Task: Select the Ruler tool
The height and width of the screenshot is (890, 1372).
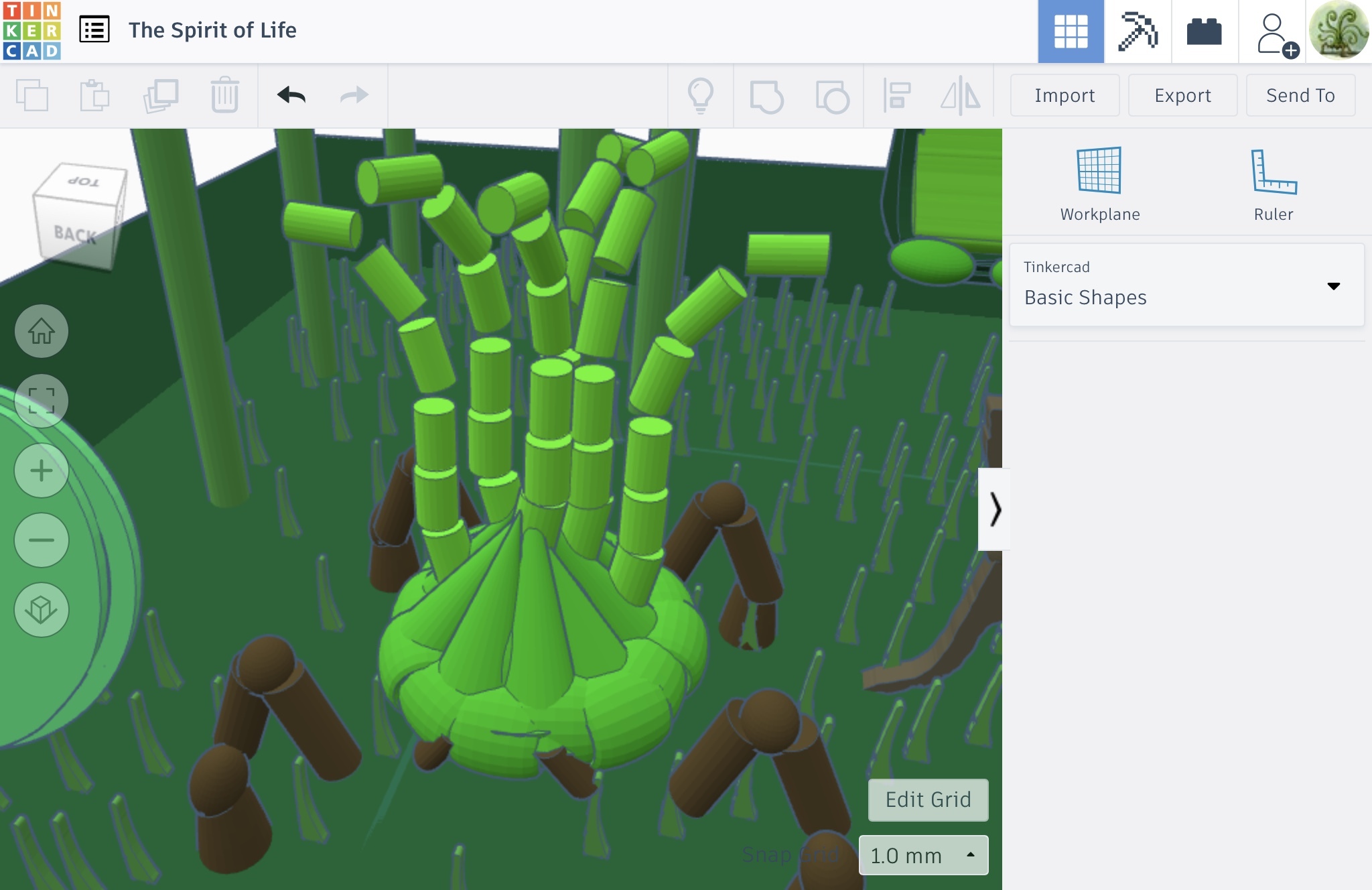Action: [1274, 184]
